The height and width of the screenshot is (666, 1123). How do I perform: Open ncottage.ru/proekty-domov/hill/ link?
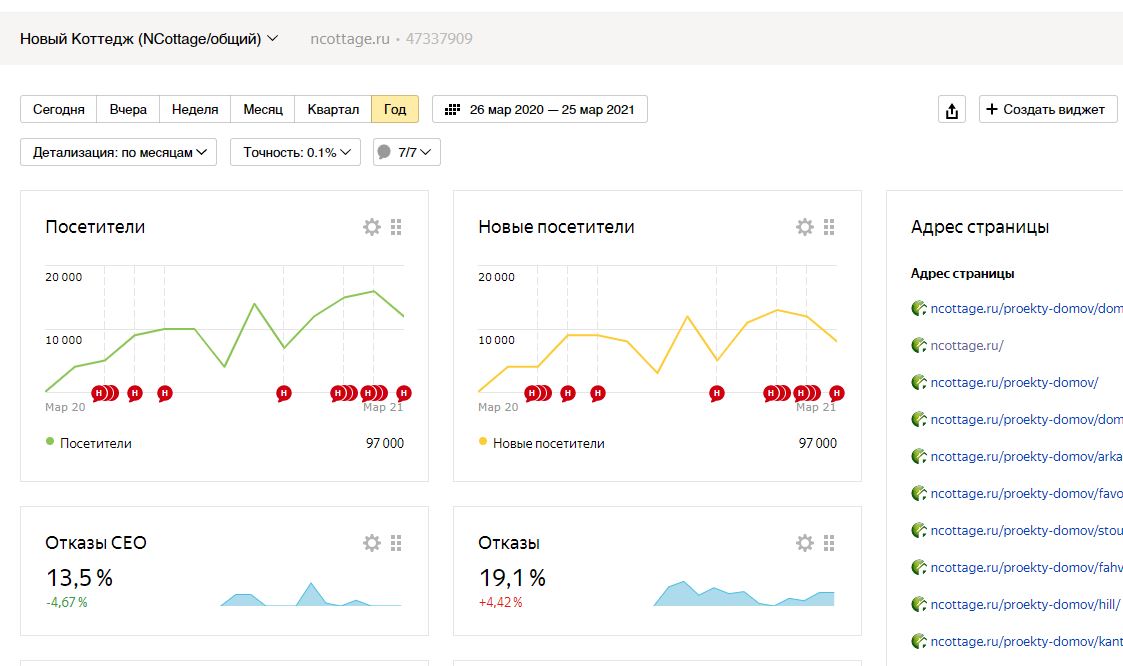[x=1025, y=604]
